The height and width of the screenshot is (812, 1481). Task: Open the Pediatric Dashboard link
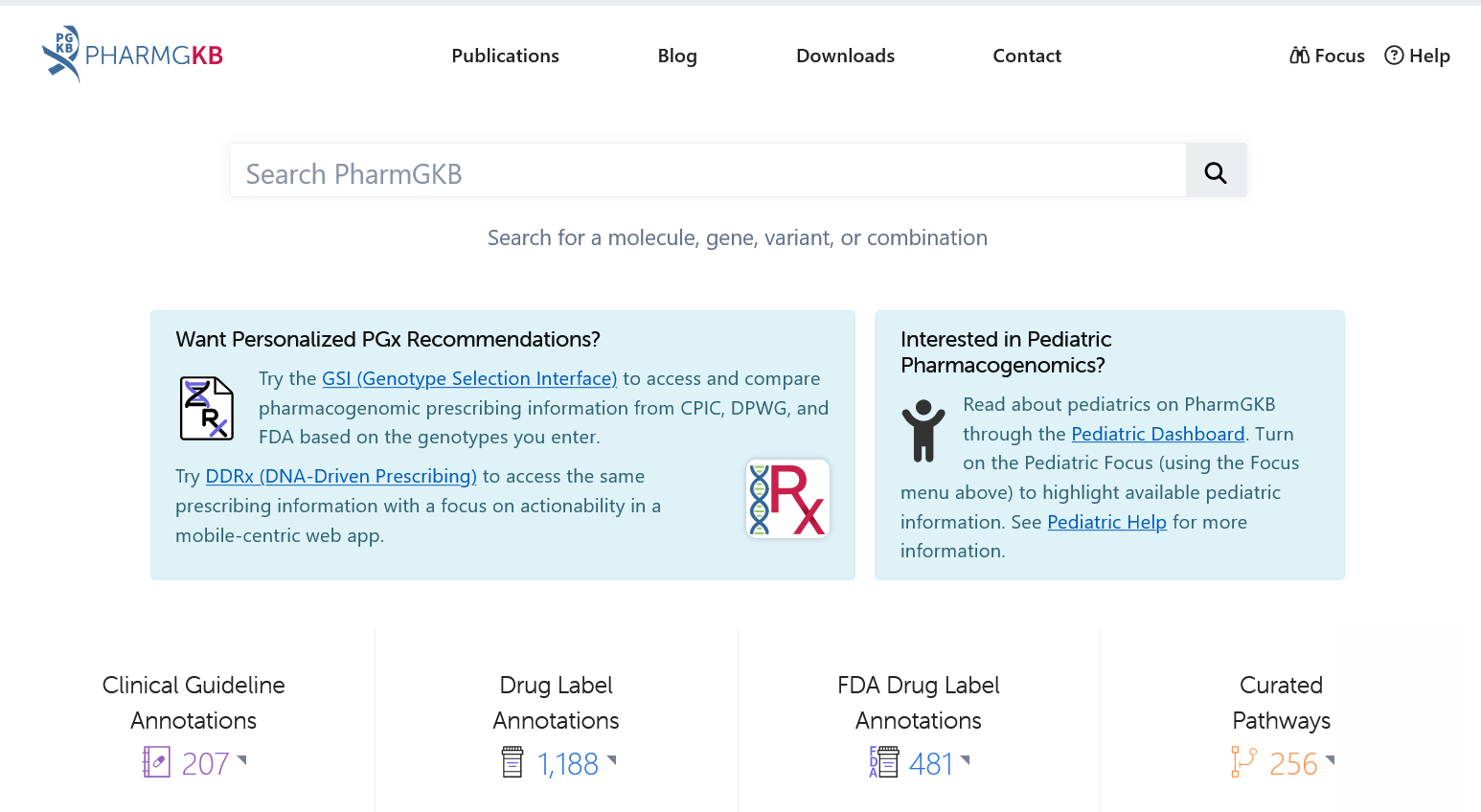pos(1157,434)
